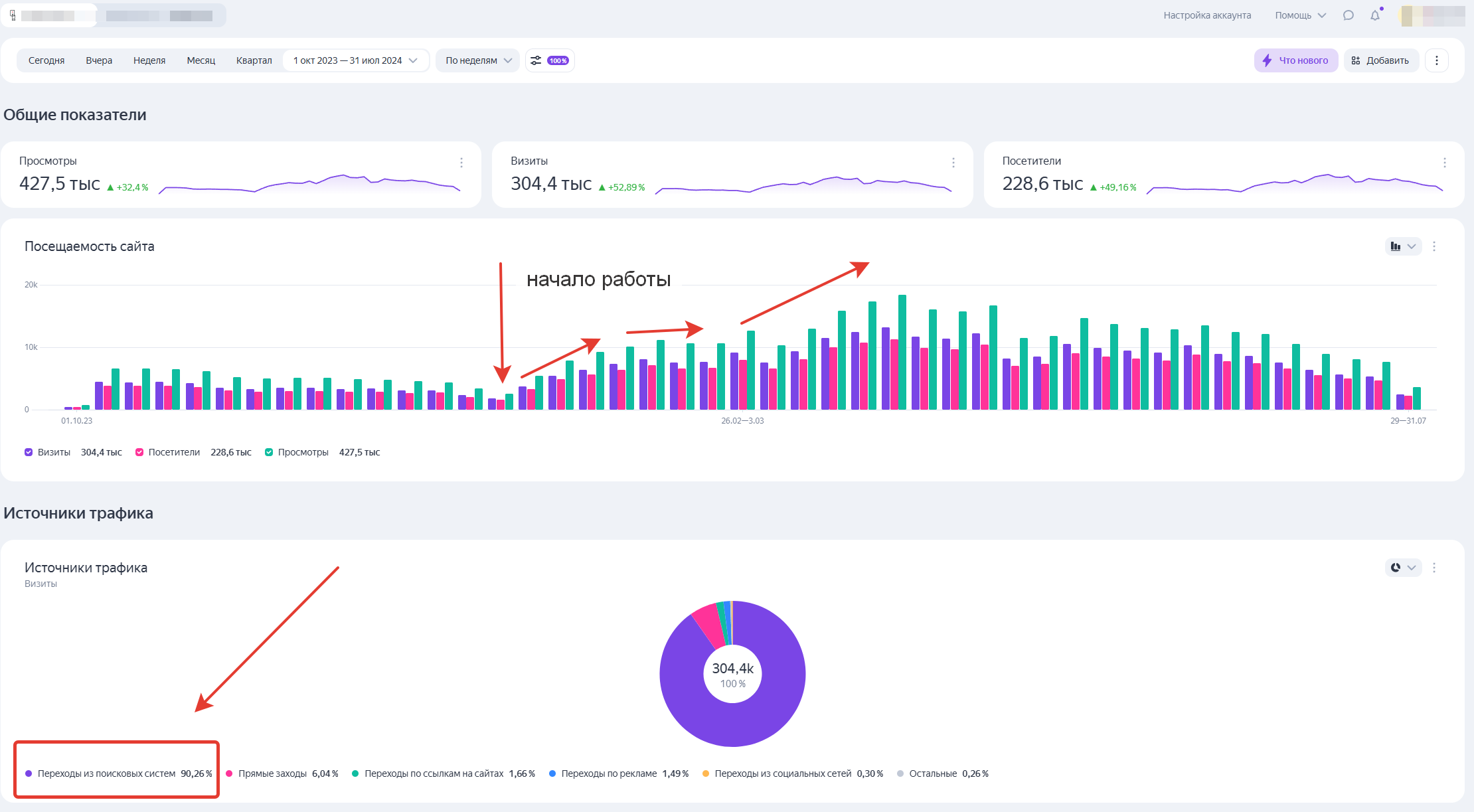The width and height of the screenshot is (1474, 812).
Task: Expand date range 1 окт 2023 dropdown
Action: 355,60
